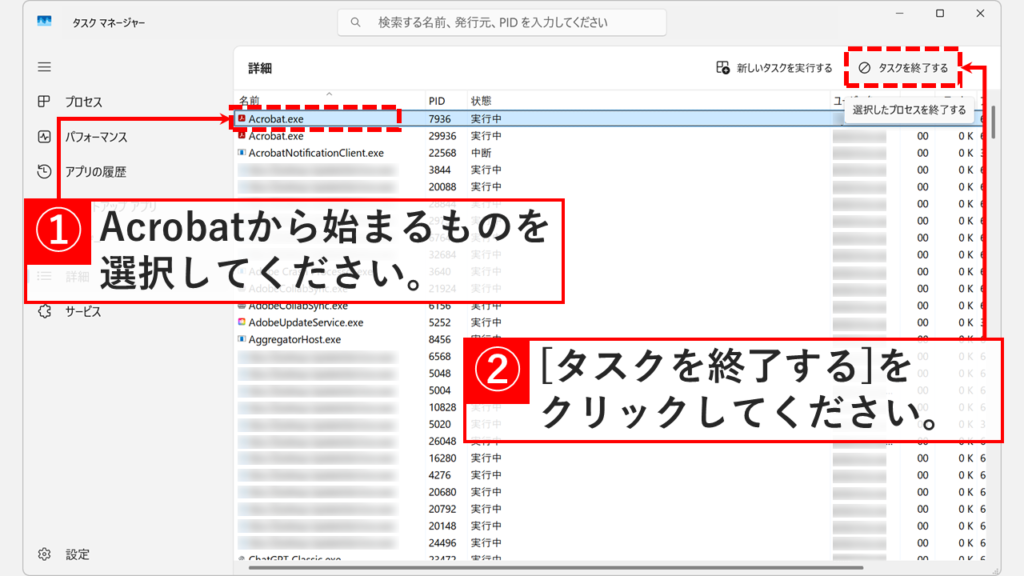
Task: Click the Acrobat icon of PID 29936 row
Action: [x=242, y=135]
